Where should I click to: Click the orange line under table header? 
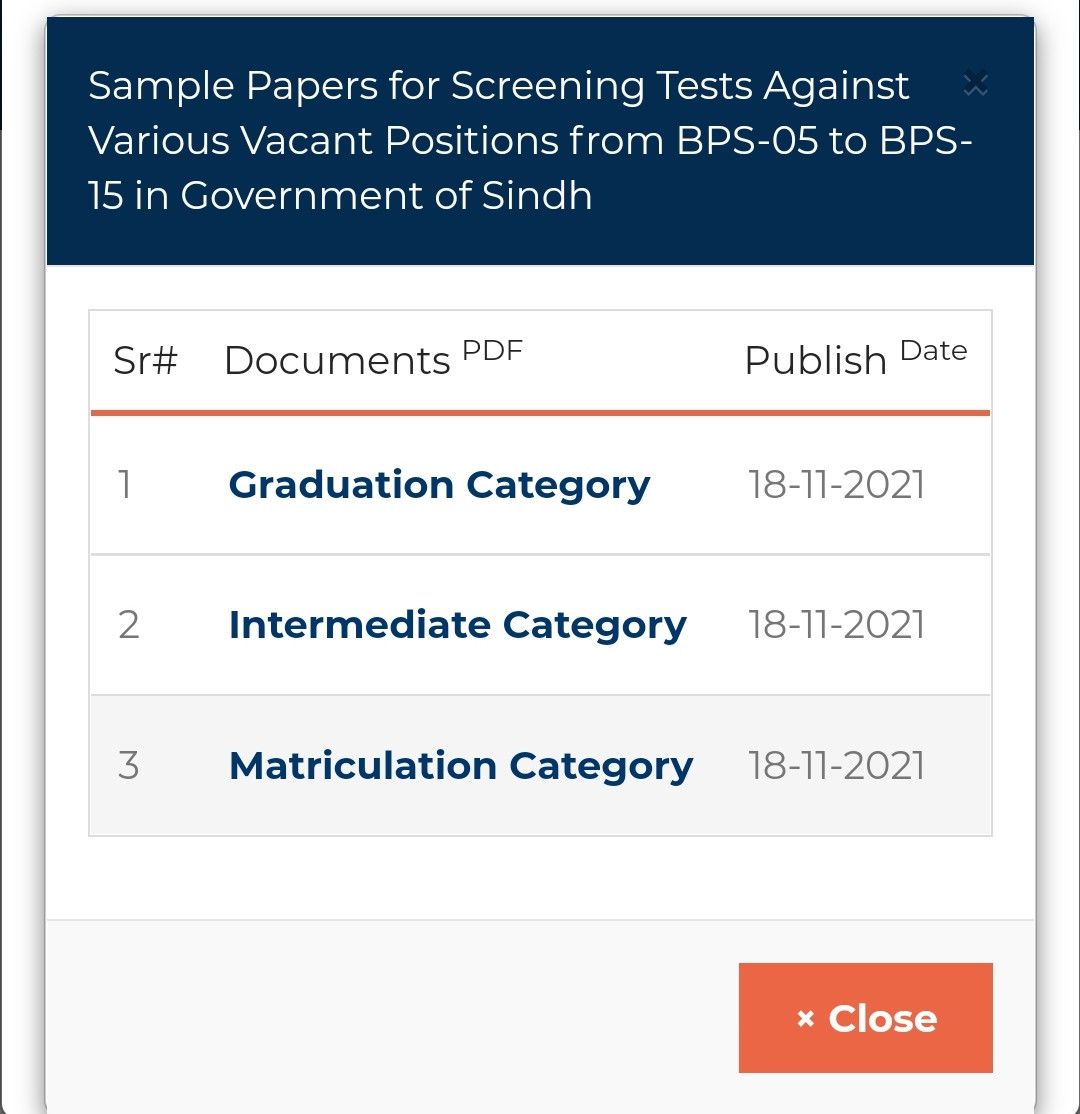click(x=540, y=412)
